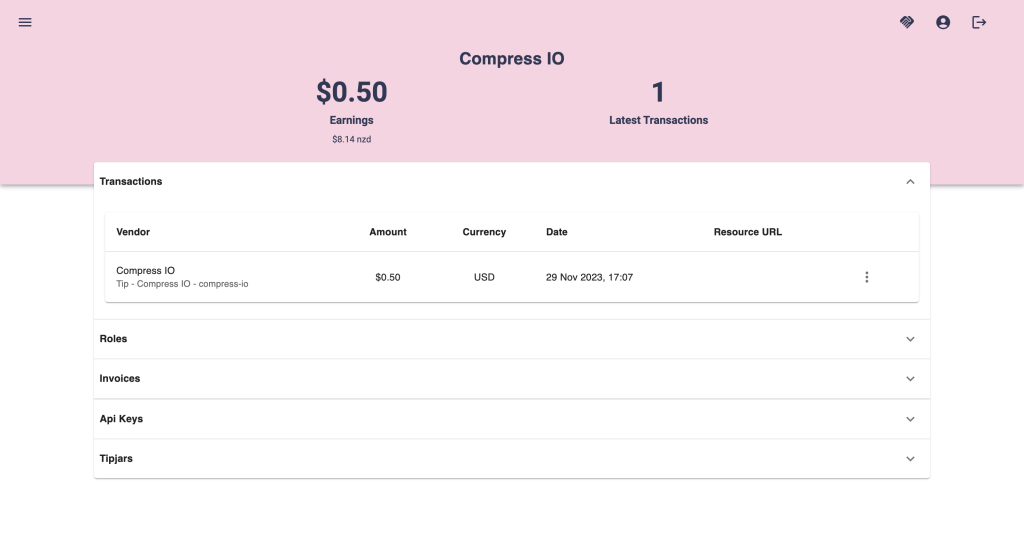This screenshot has height=559, width=1024.
Task: Open three-dot menu for Compress IO transaction
Action: (866, 277)
